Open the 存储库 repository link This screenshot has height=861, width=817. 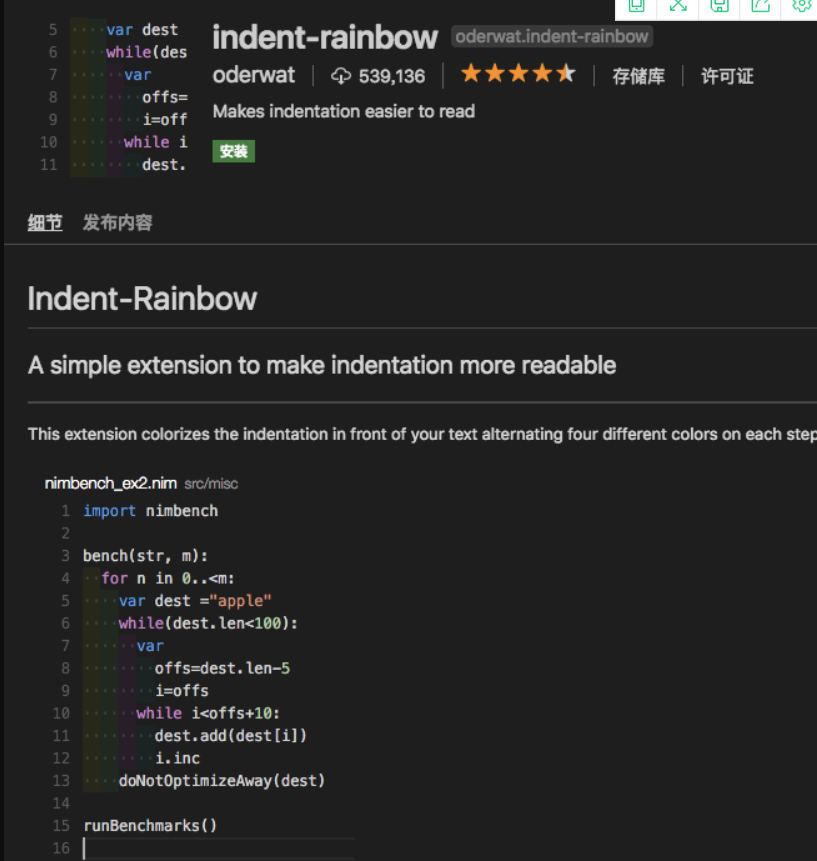tap(639, 76)
